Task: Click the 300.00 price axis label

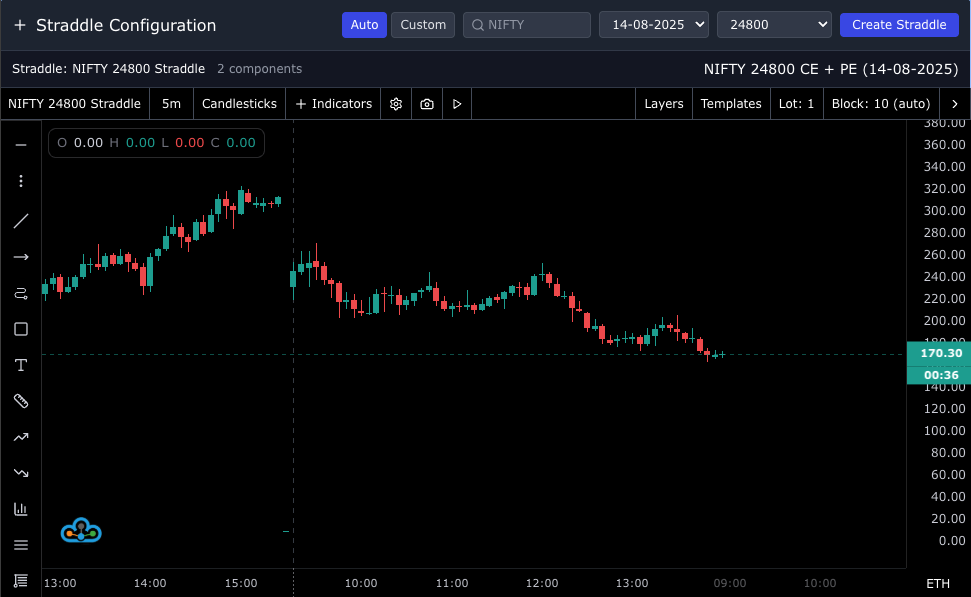Action: point(944,211)
